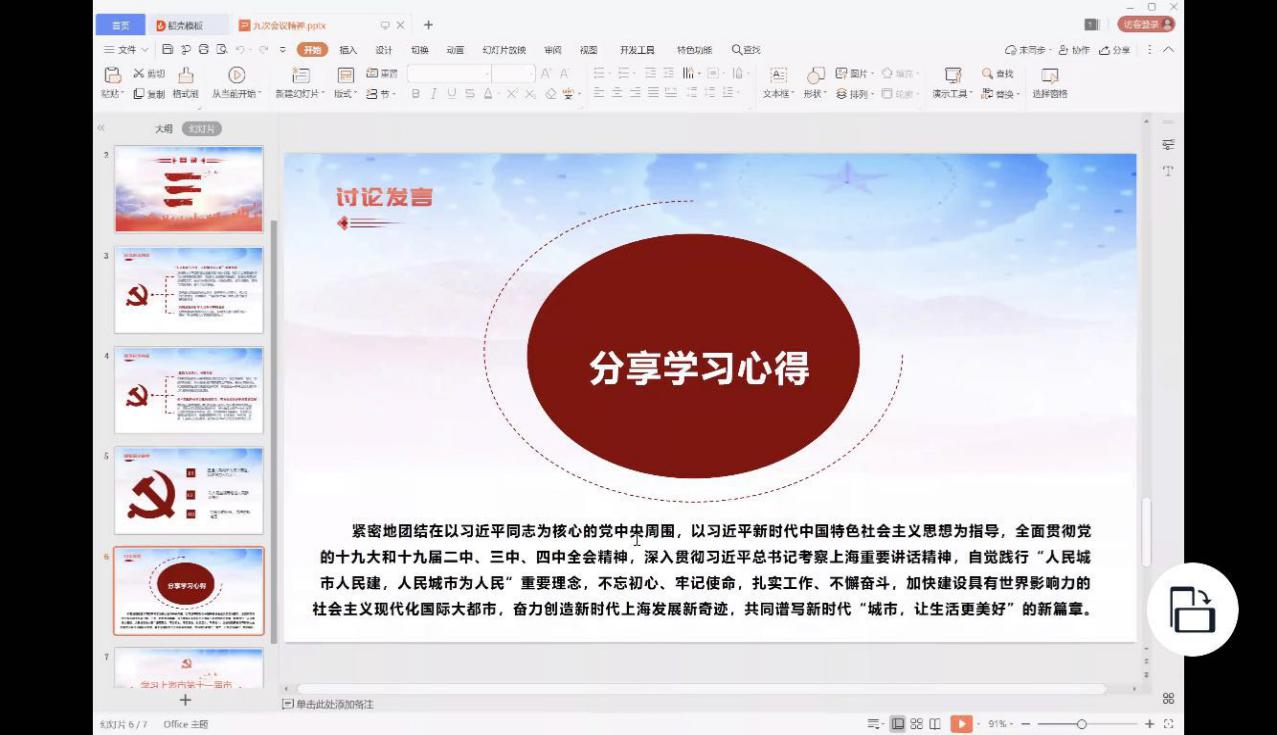Start slideshow from current slide (从当前开始)

(236, 76)
